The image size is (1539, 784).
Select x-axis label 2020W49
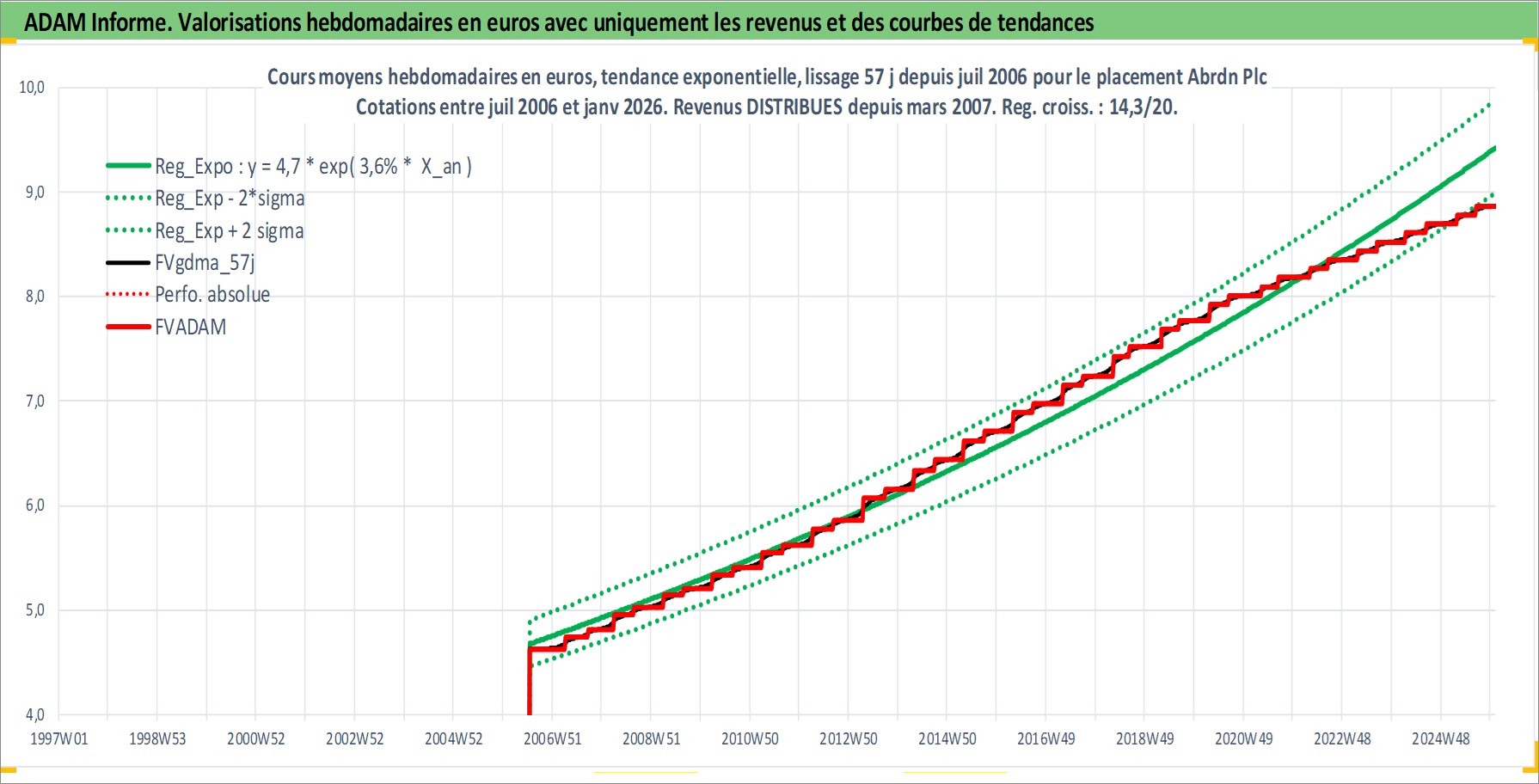[1244, 739]
